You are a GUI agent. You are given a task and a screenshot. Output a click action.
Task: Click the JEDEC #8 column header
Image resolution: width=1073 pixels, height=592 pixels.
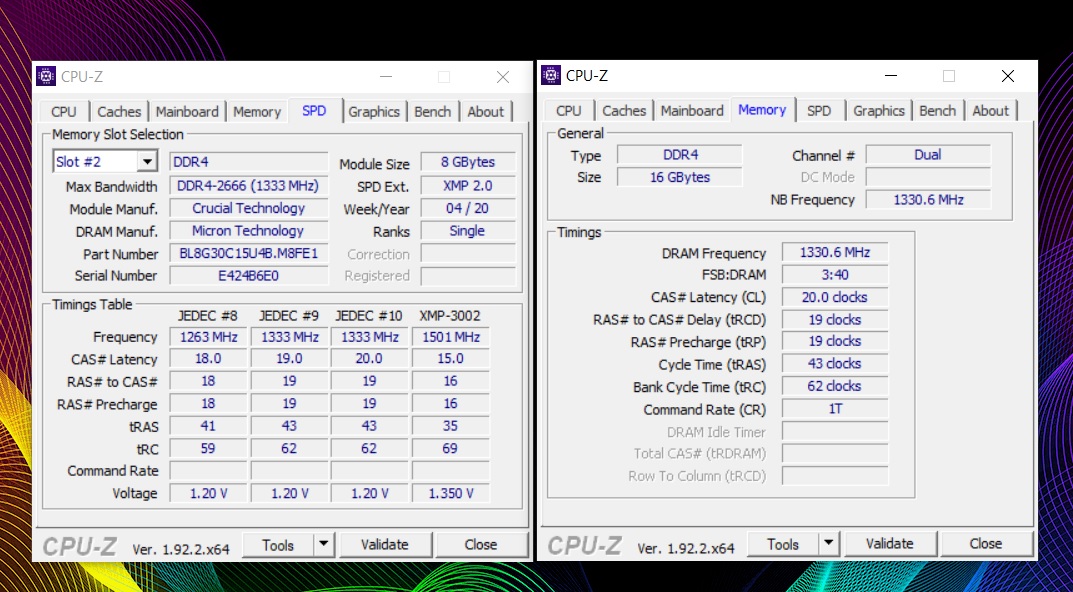point(207,316)
